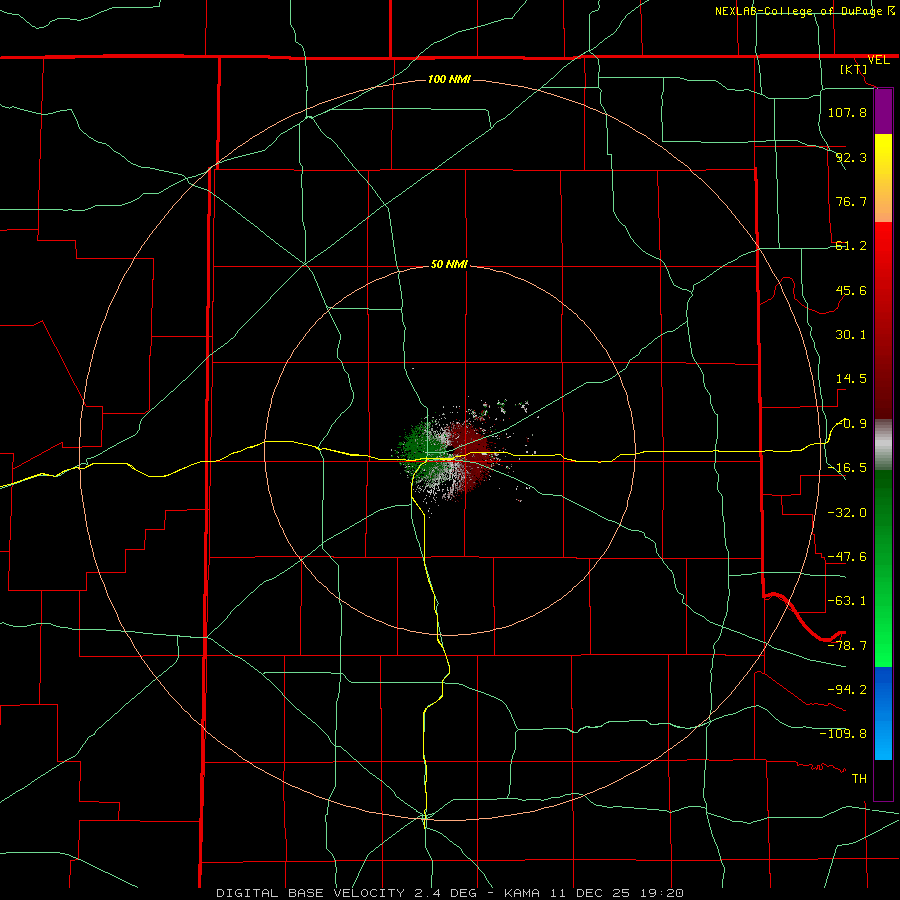900x900 pixels.
Task: Click the KAMA station identifier
Action: pyautogui.click(x=522, y=893)
